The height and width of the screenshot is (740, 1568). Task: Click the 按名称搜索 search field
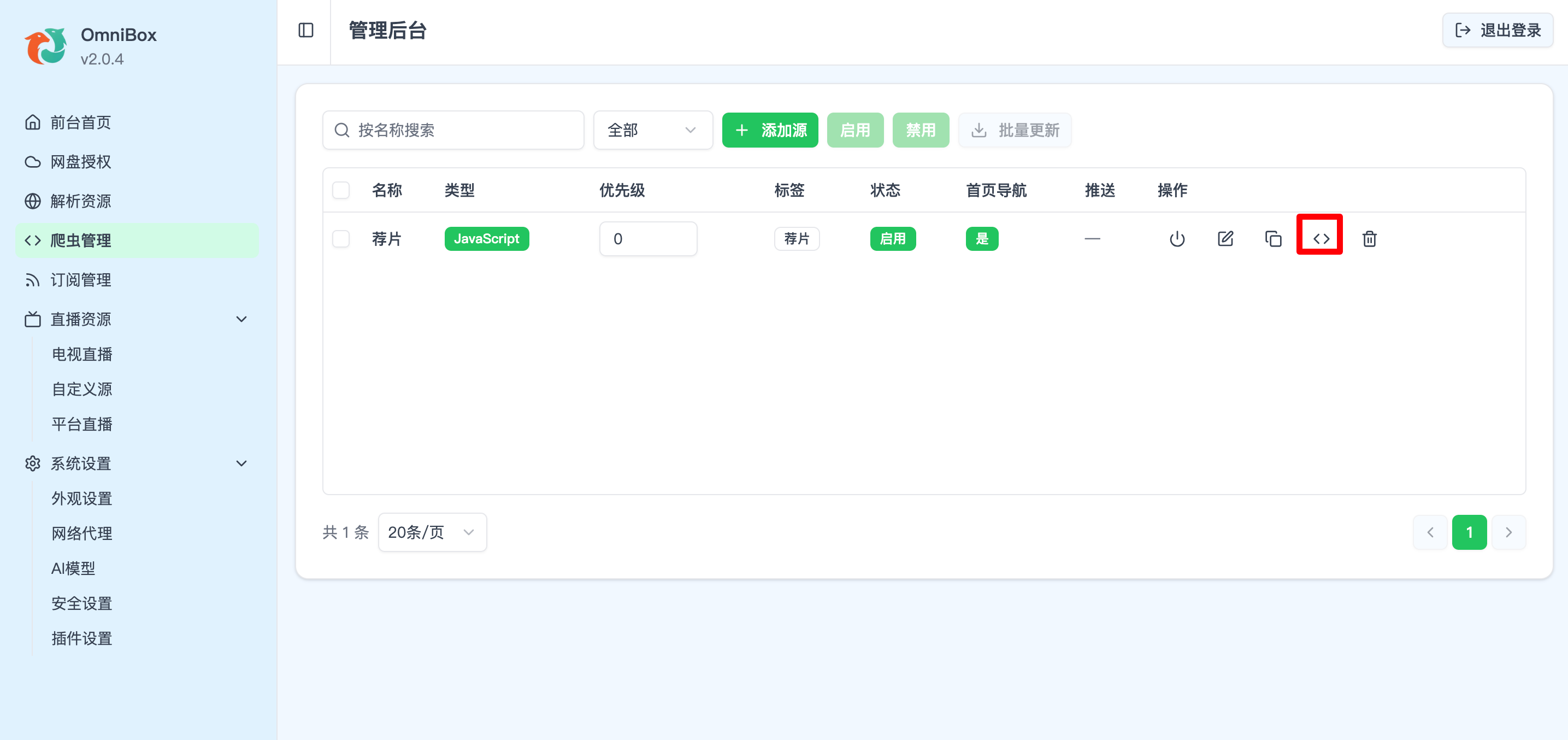tap(453, 130)
